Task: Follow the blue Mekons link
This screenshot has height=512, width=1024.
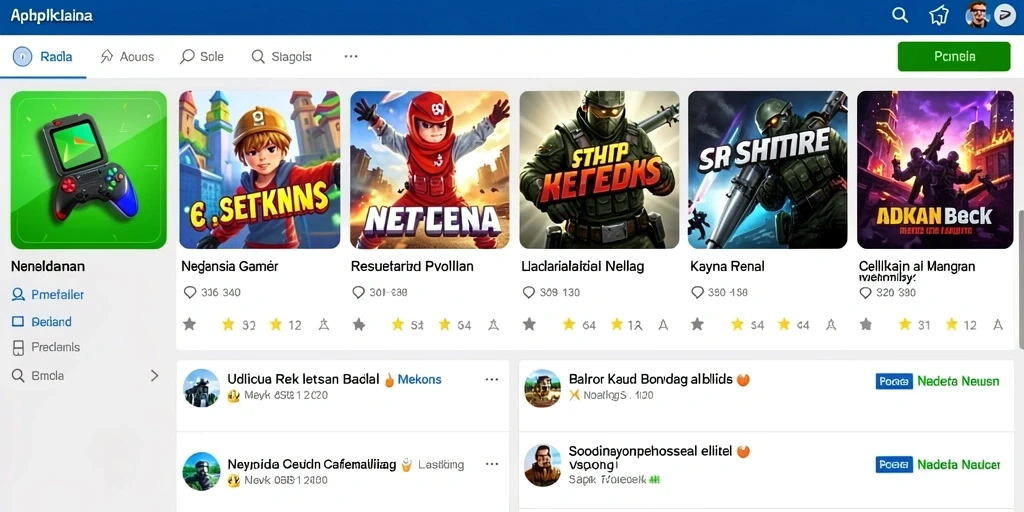Action: tap(419, 379)
